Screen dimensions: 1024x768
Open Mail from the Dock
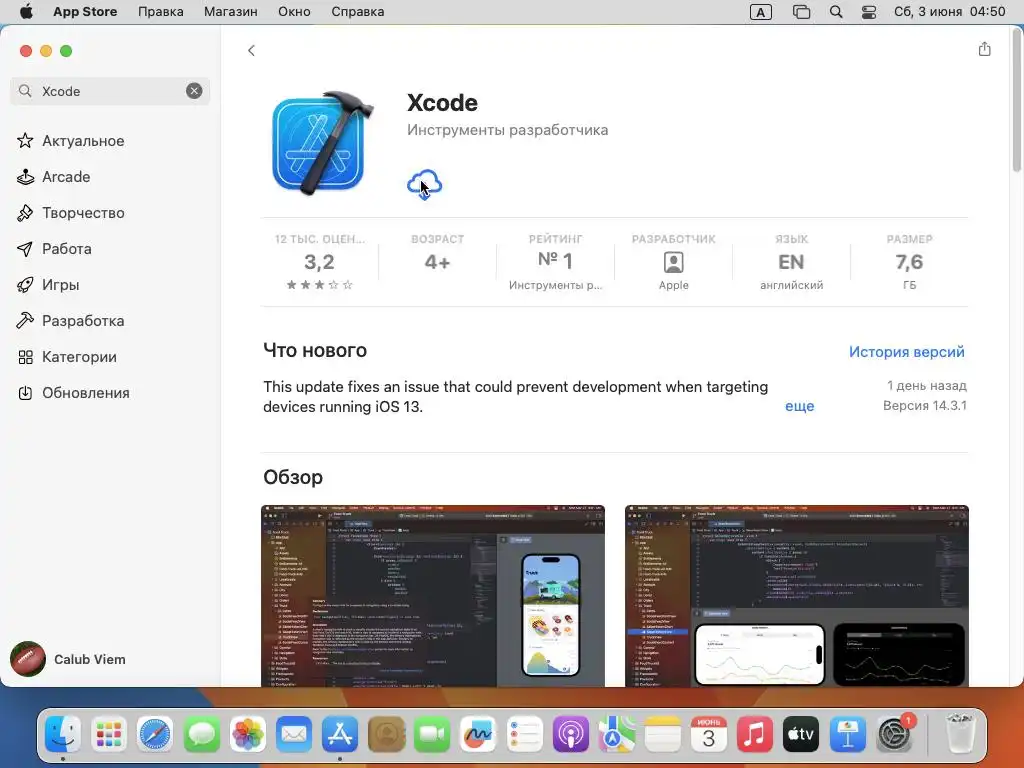point(294,734)
